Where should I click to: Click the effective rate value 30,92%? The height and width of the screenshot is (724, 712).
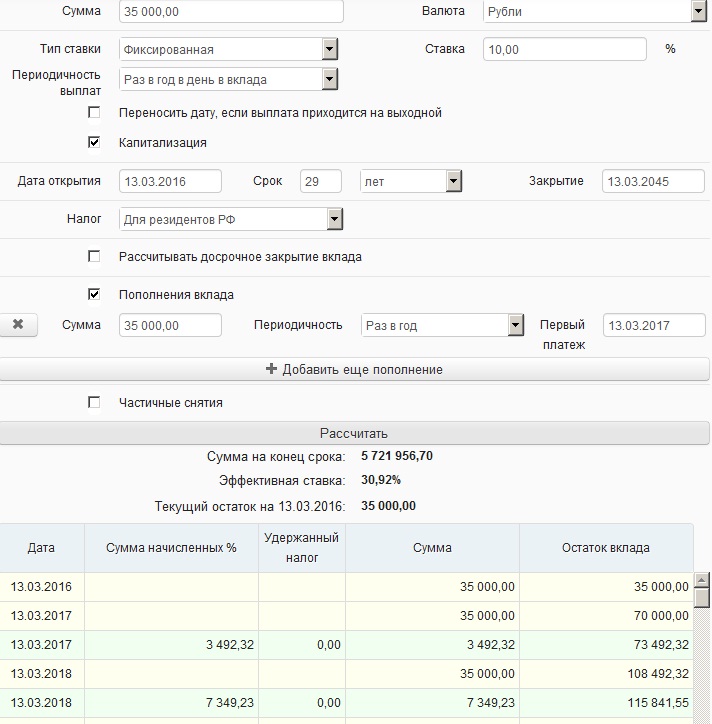381,480
